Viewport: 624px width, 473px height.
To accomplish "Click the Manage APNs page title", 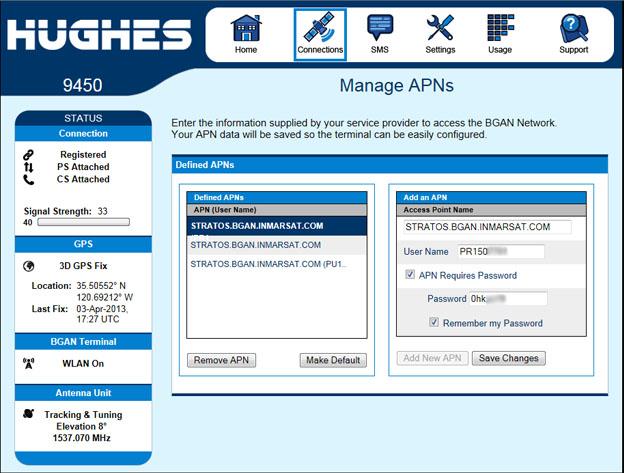I will click(x=396, y=86).
